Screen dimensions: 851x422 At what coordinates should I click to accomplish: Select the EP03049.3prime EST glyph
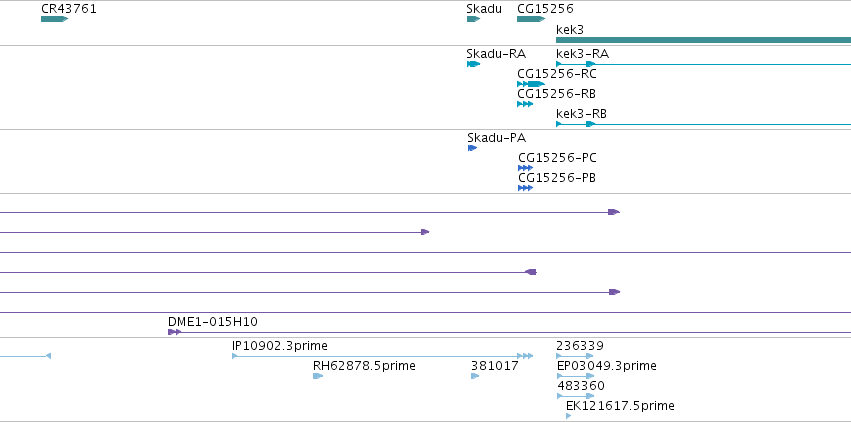click(576, 376)
